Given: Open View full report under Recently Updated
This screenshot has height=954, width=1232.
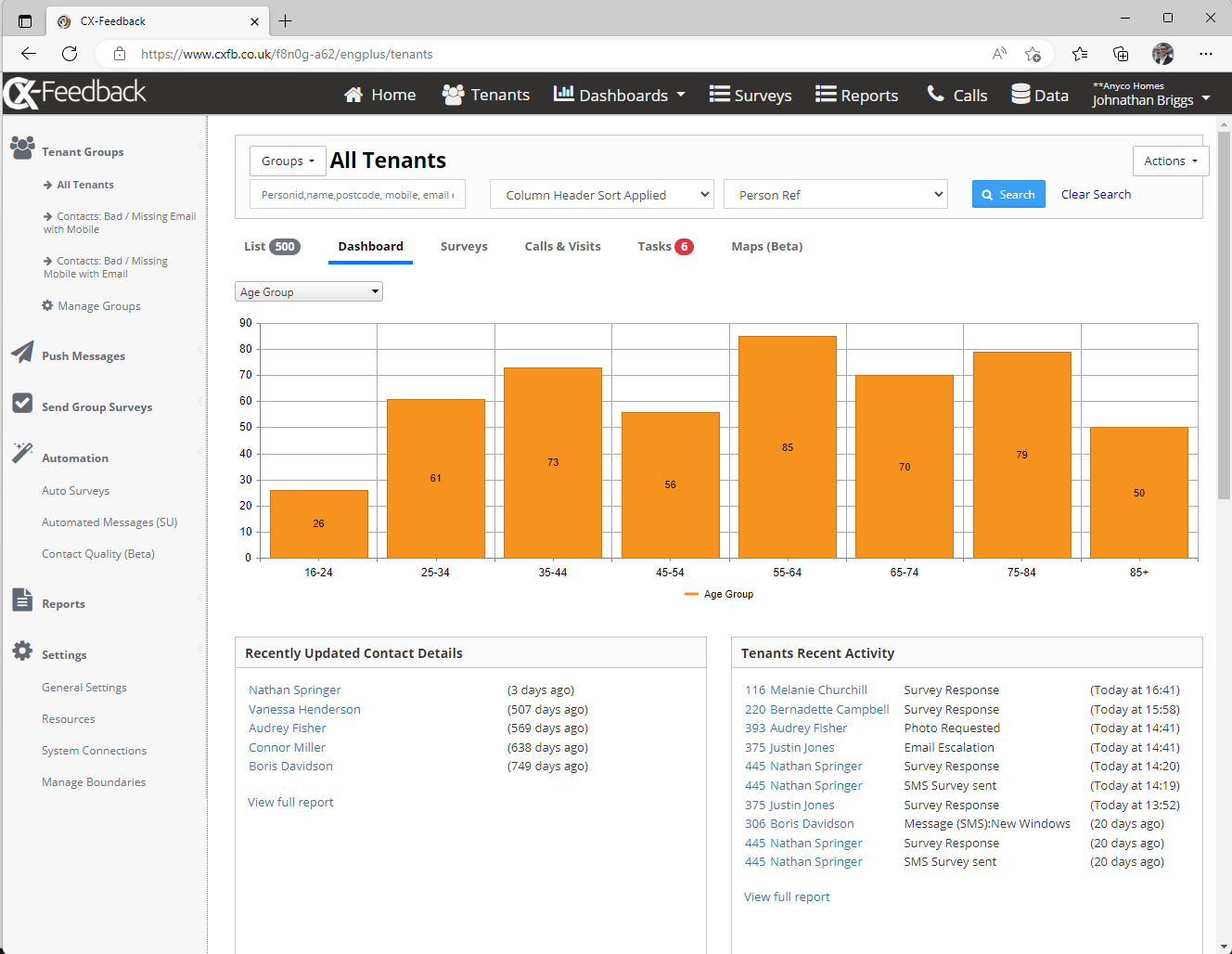Looking at the screenshot, I should [290, 802].
